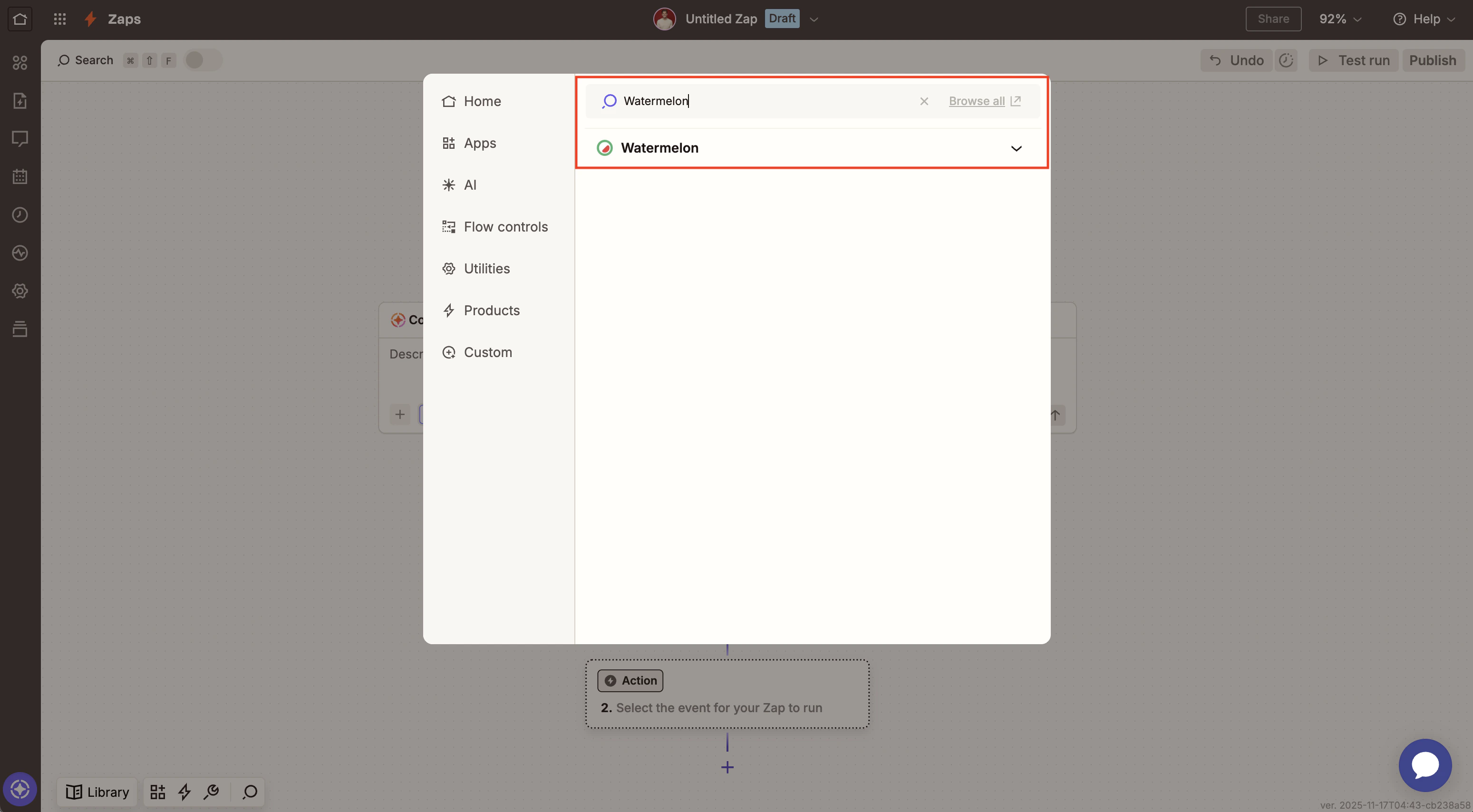Click the Publish button
The image size is (1473, 812).
tap(1433, 60)
